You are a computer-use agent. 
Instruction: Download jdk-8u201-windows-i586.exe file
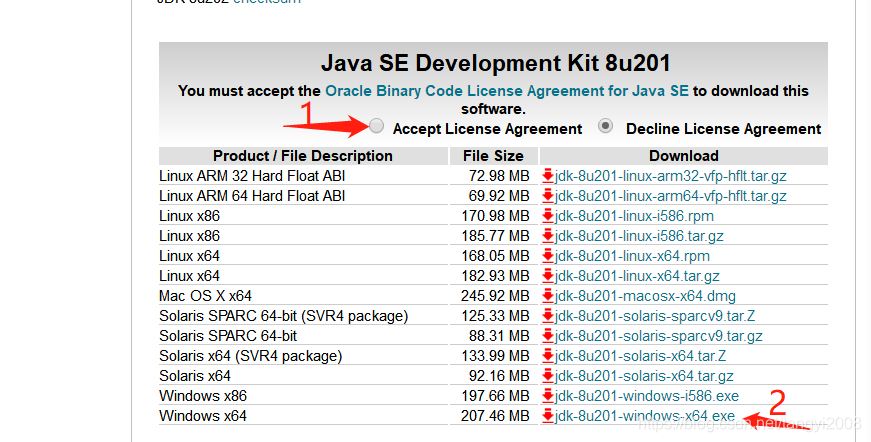pos(647,396)
